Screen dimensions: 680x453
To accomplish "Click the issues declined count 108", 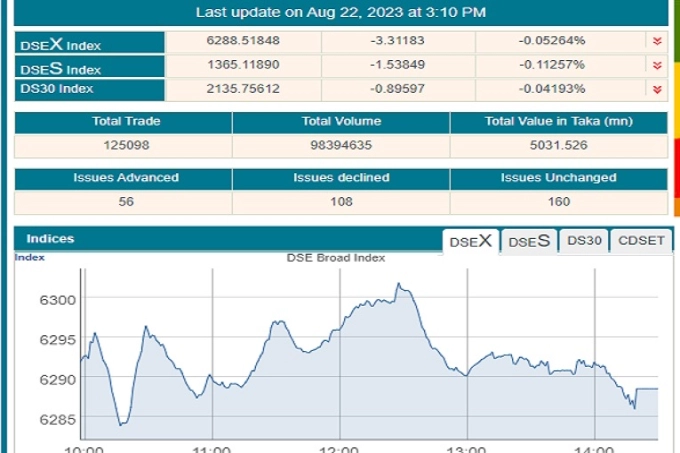I will click(341, 202).
